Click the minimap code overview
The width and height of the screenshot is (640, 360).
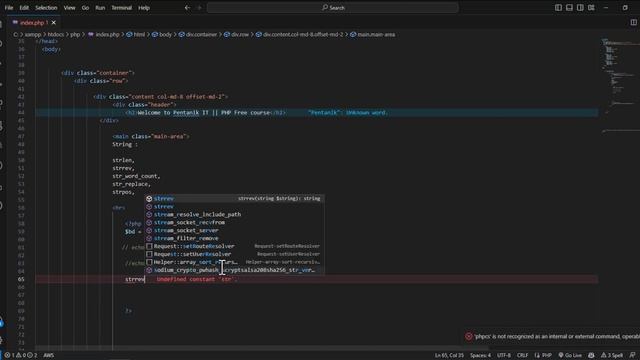(x=620, y=86)
